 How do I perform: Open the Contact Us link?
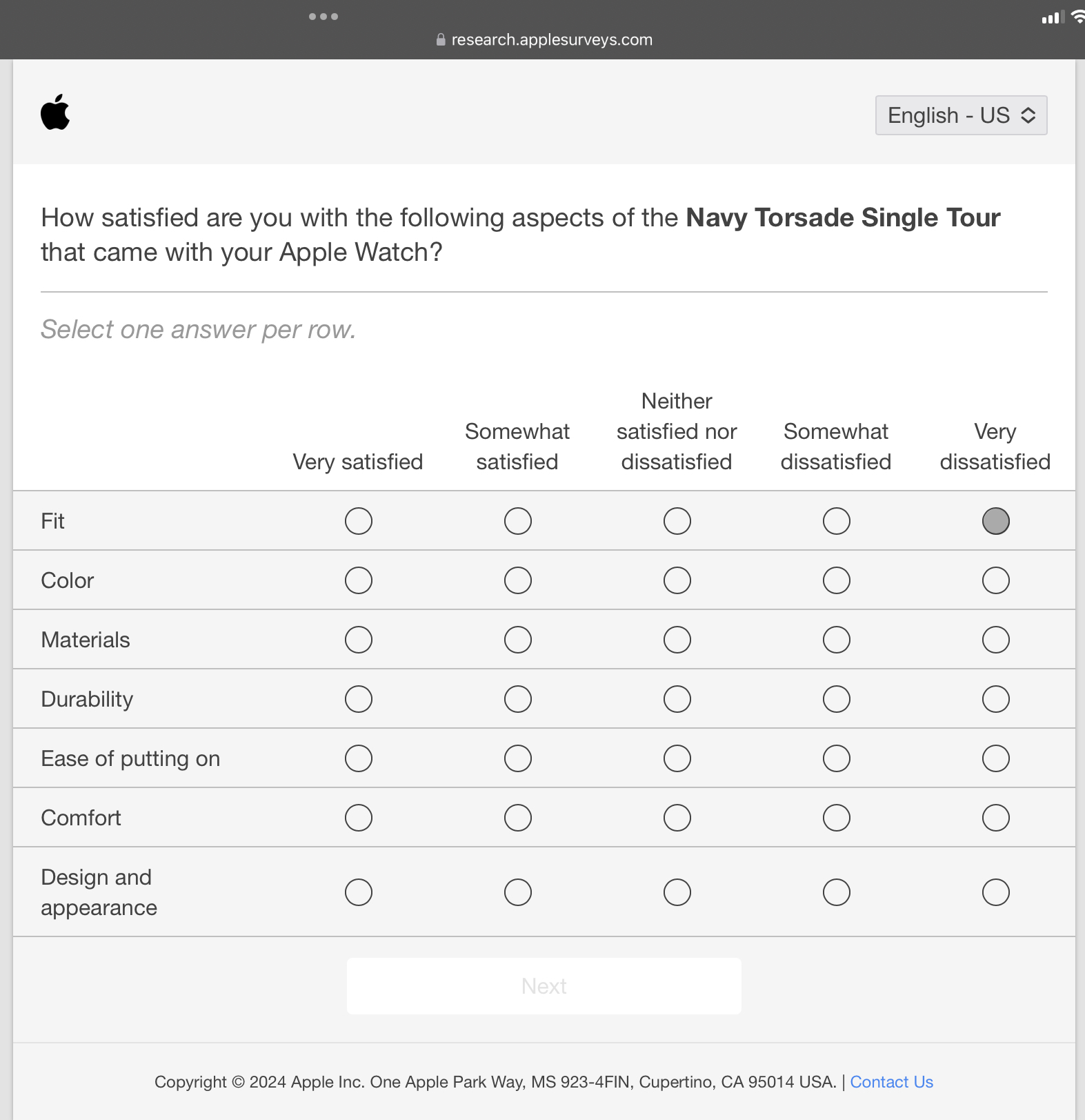[x=891, y=1082]
